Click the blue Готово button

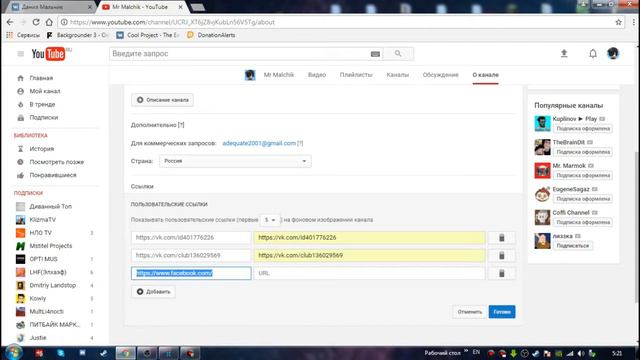point(502,312)
